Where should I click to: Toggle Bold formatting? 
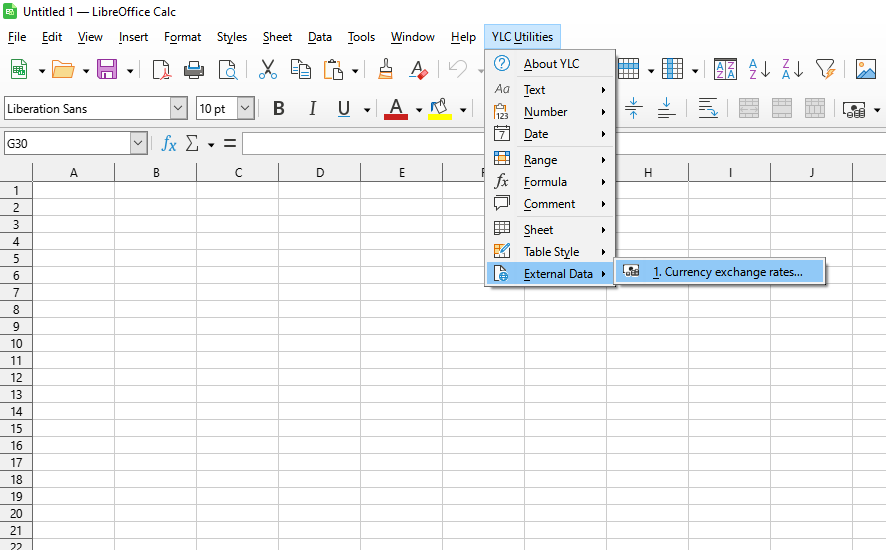(x=279, y=109)
